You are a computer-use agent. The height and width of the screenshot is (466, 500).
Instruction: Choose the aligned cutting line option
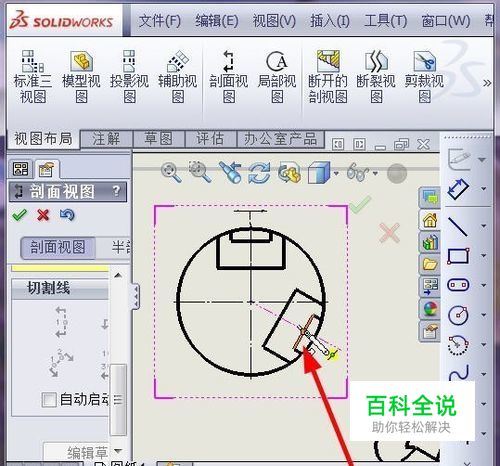point(61,362)
